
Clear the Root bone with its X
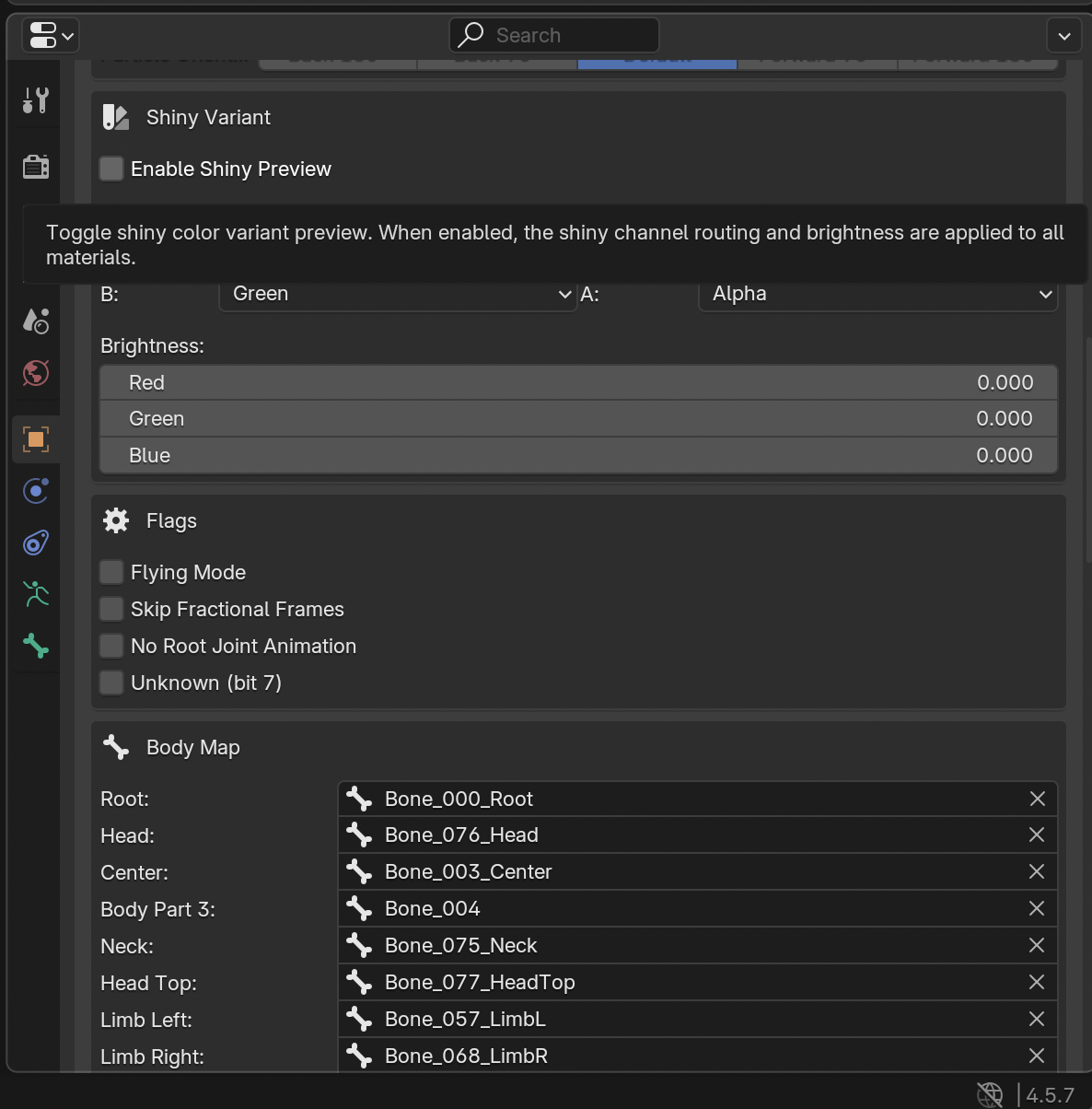(x=1037, y=799)
